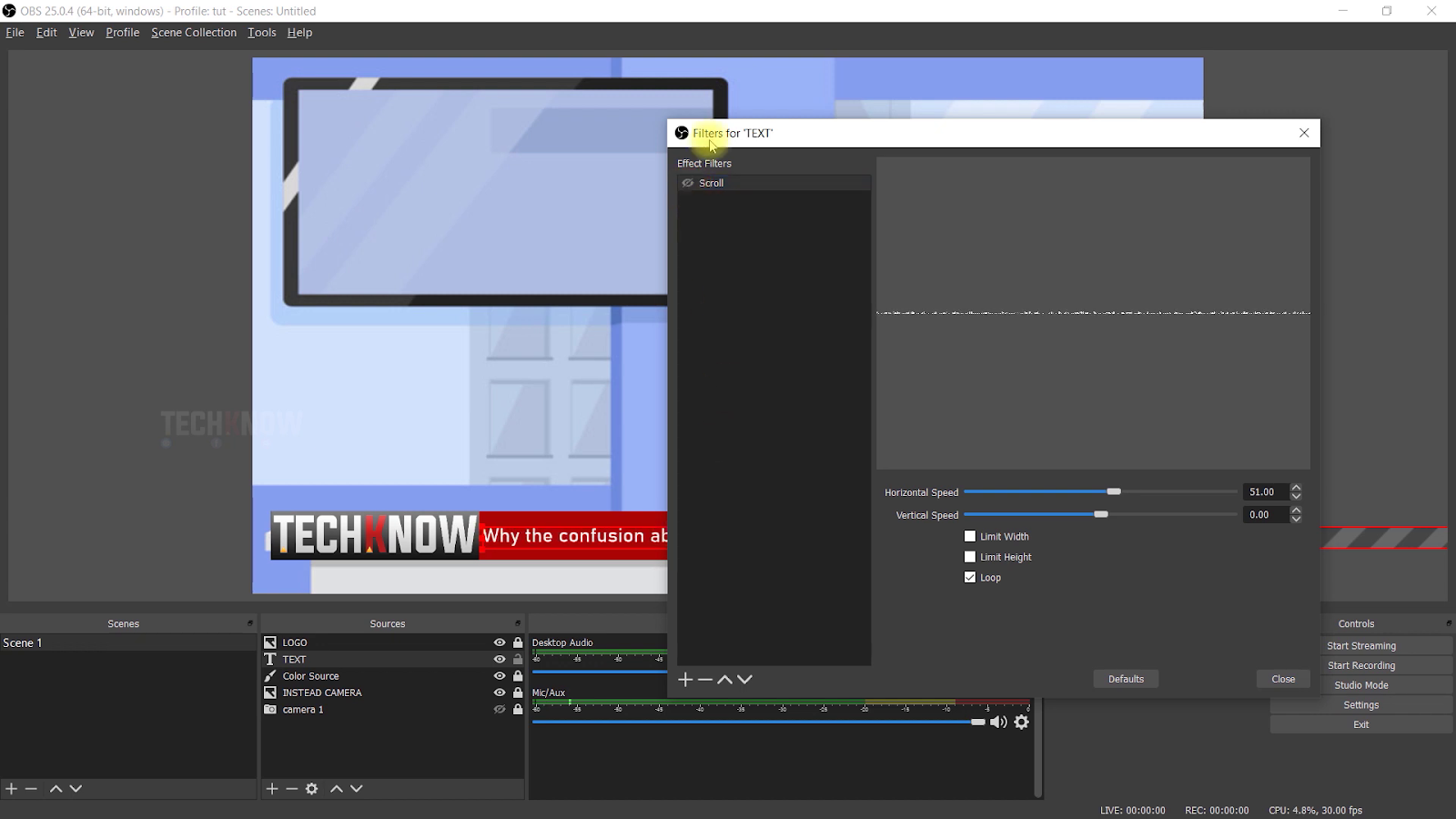Enable the Limit Height checkbox

[x=970, y=557]
